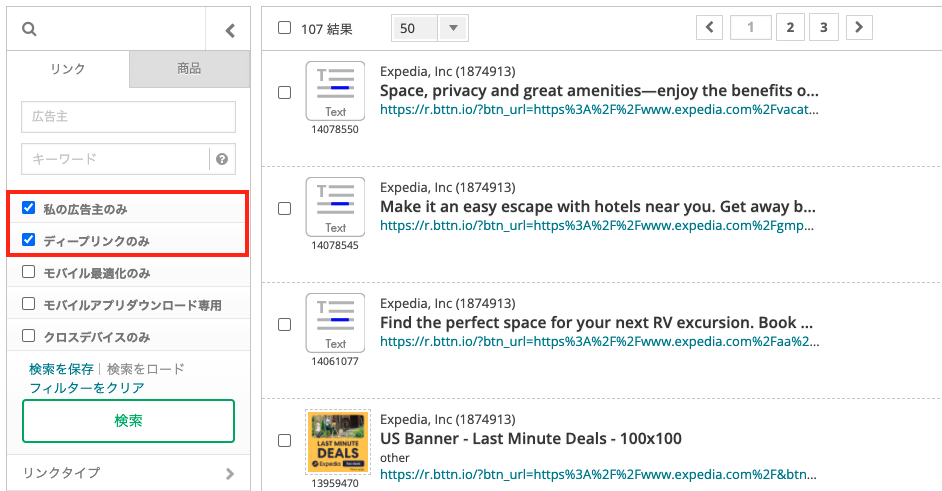Image resolution: width=942 pixels, height=491 pixels.
Task: Open the 50 results-per-page dropdown
Action: click(x=430, y=28)
